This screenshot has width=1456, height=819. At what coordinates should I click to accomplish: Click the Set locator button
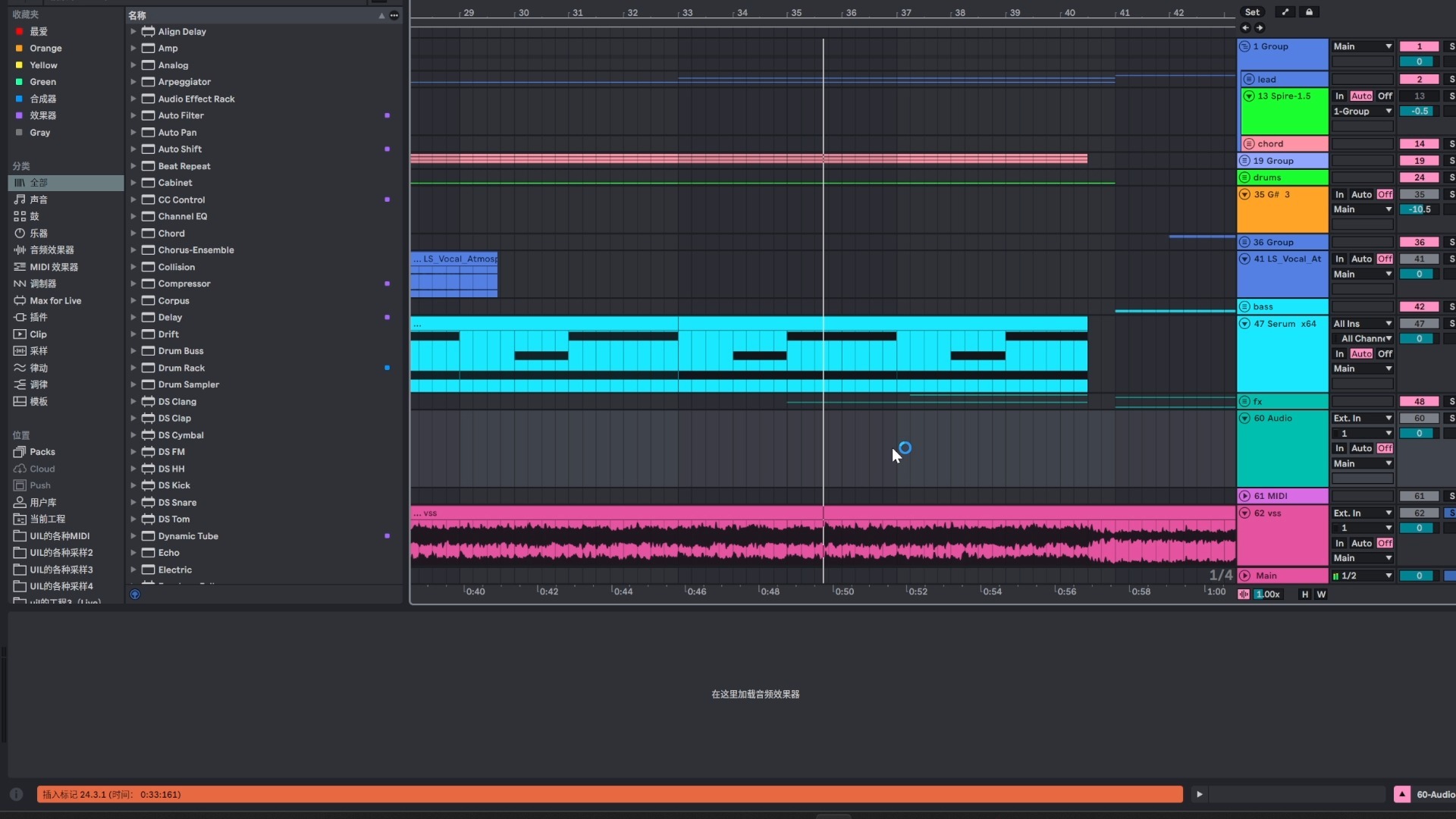coord(1253,12)
